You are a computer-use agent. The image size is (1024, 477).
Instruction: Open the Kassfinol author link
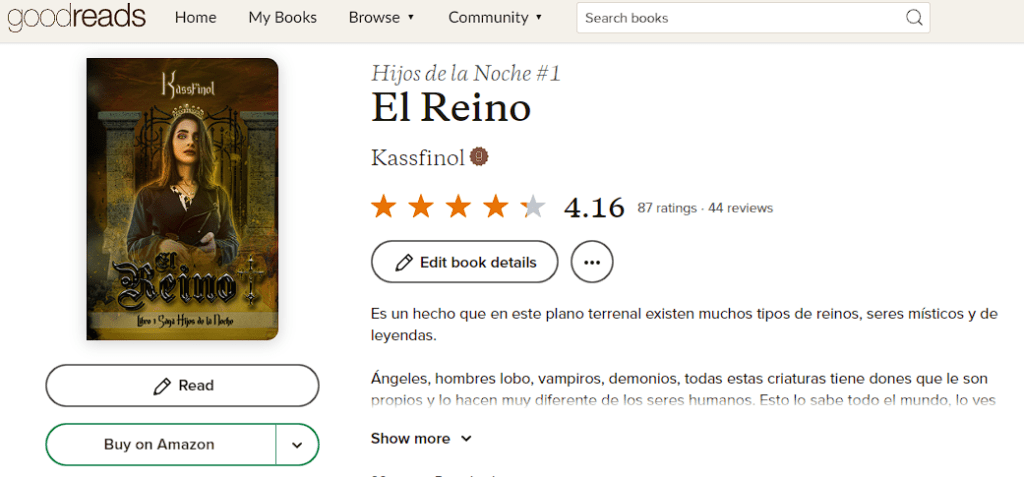click(x=418, y=157)
